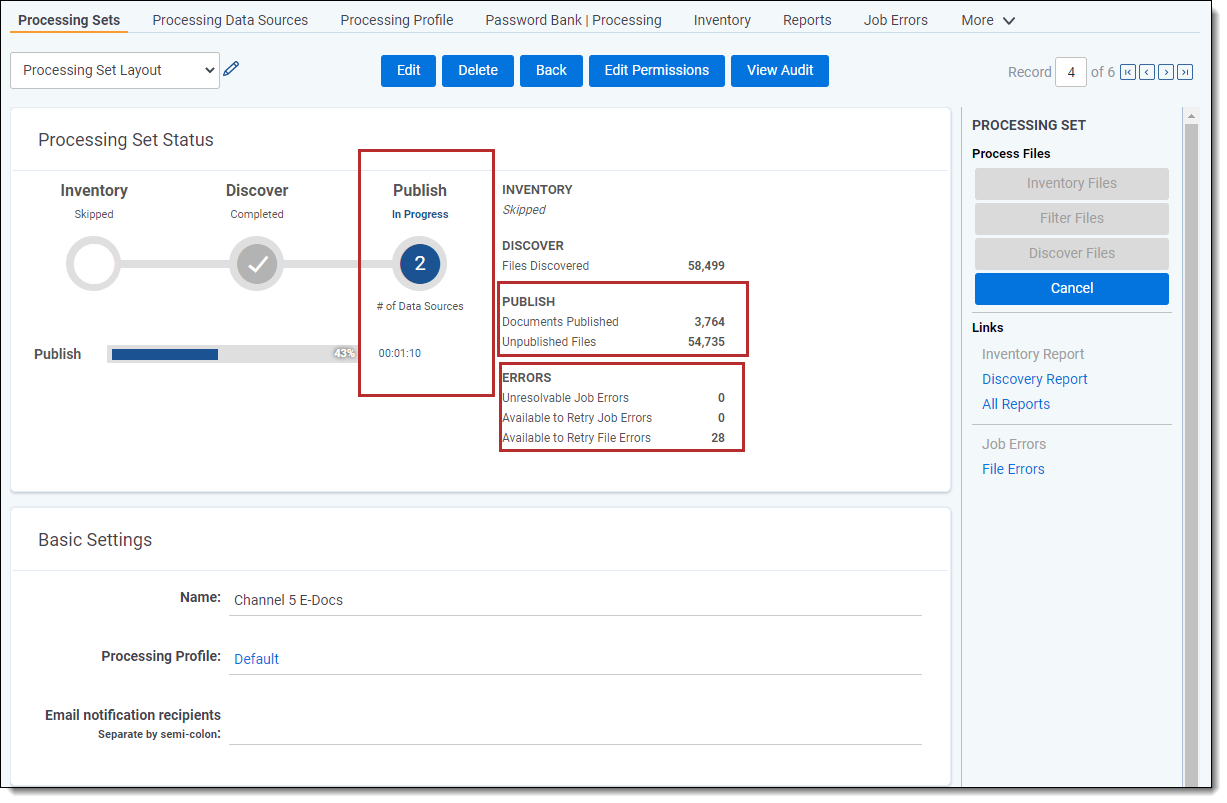Open the Processing Profile tab

pyautogui.click(x=397, y=20)
